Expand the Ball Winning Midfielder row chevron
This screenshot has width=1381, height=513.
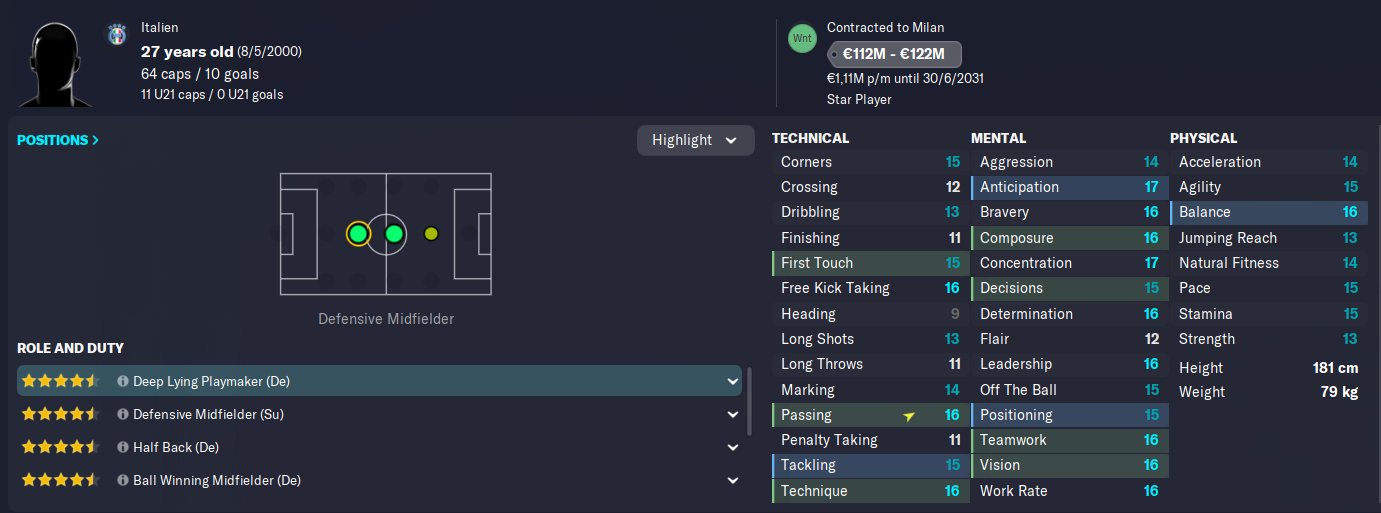pos(734,480)
